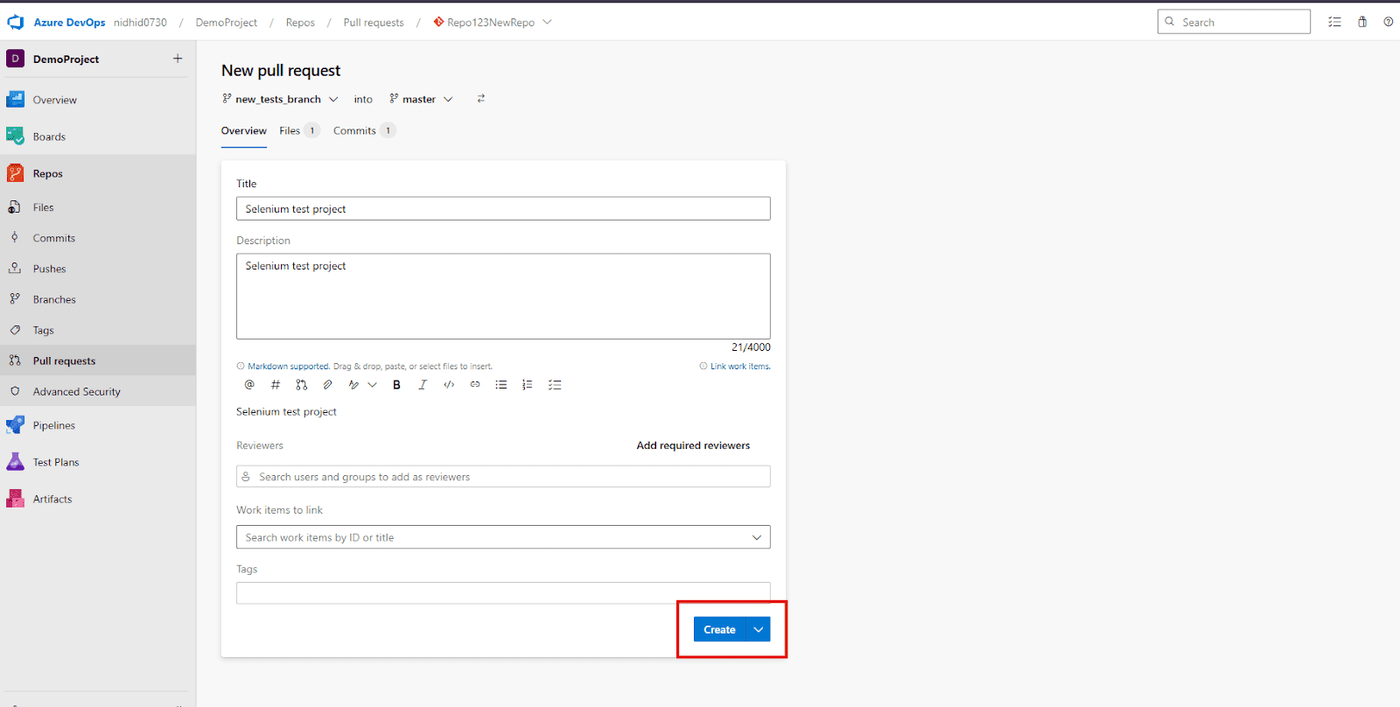Insert a # work item reference
1400x707 pixels.
276,385
